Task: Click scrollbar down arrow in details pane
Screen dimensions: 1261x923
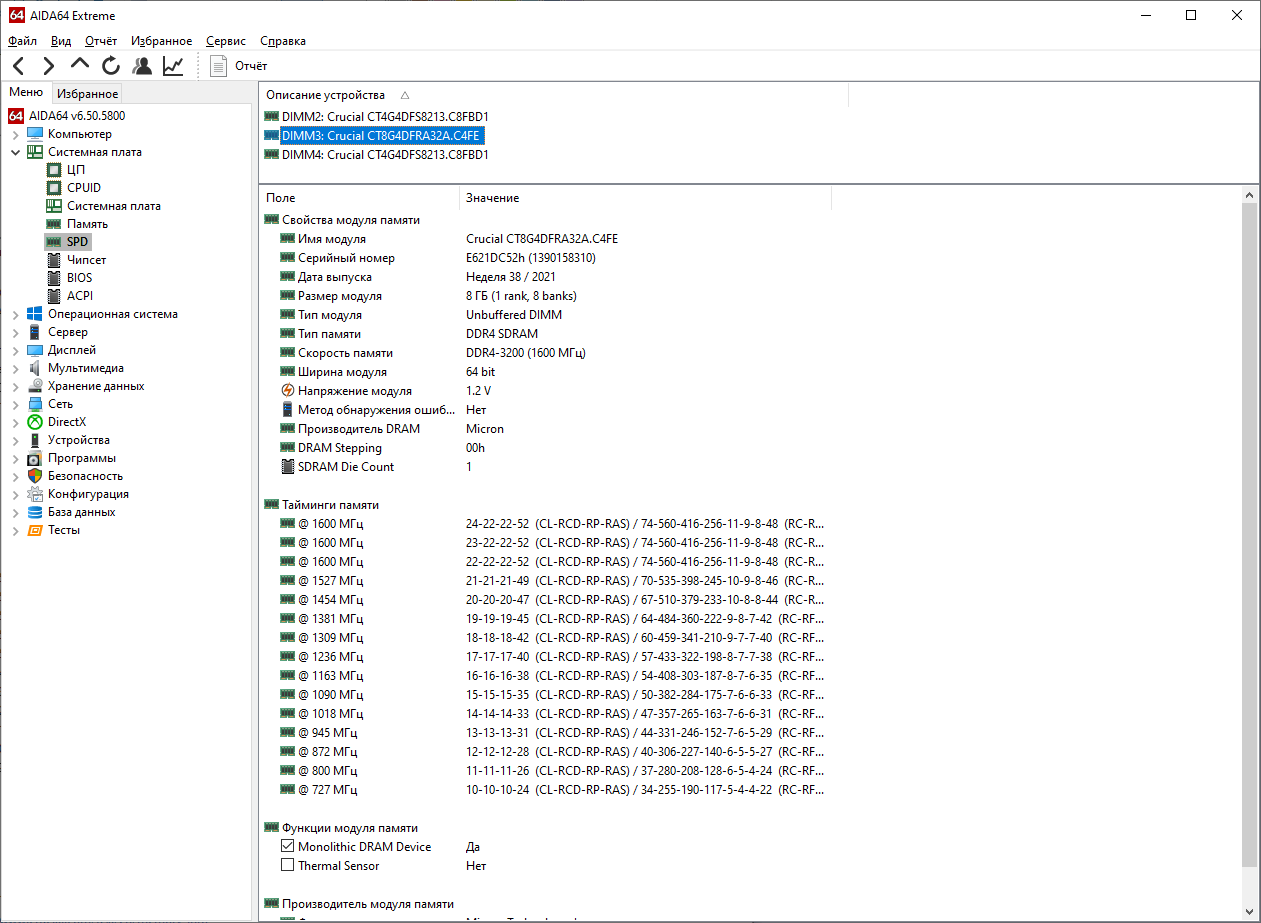Action: (x=1250, y=912)
